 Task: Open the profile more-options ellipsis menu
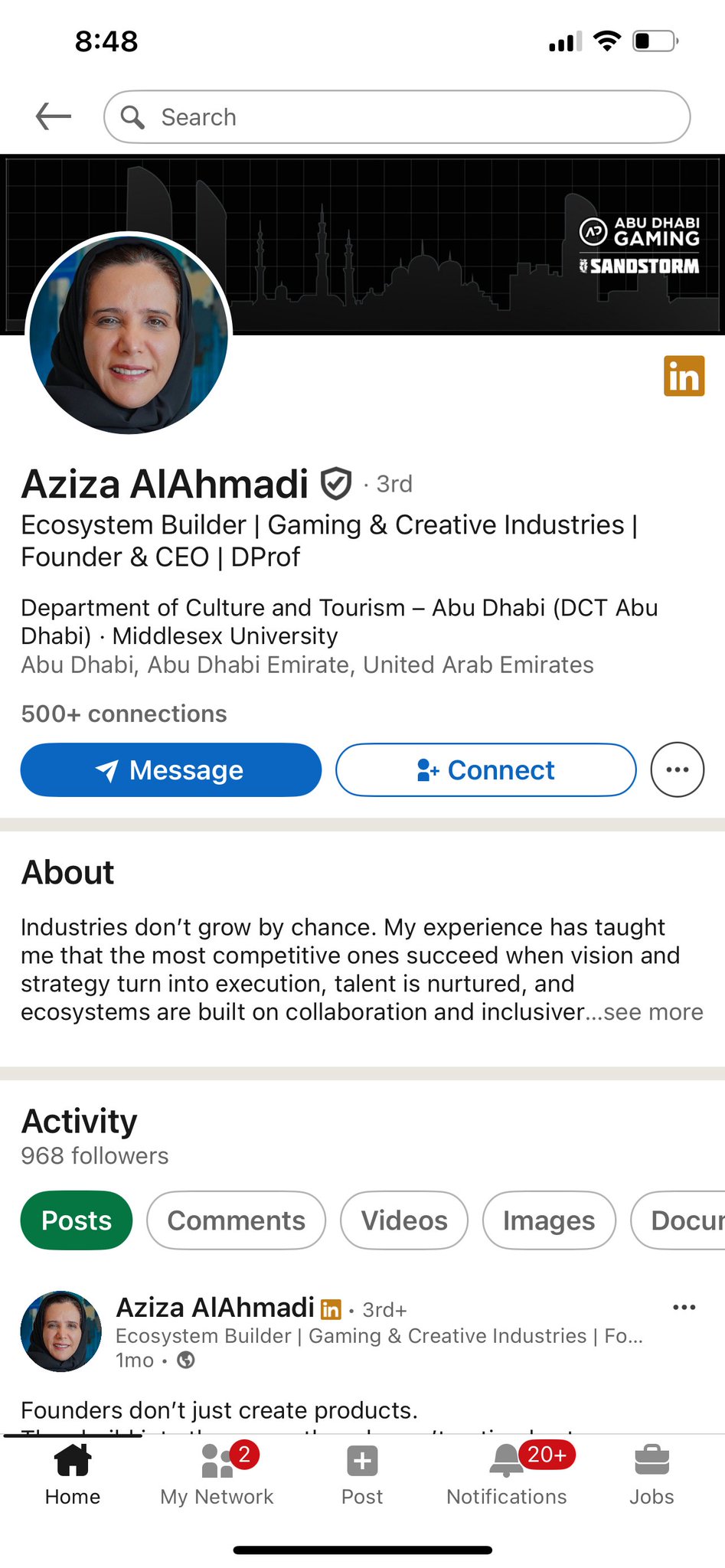point(678,769)
